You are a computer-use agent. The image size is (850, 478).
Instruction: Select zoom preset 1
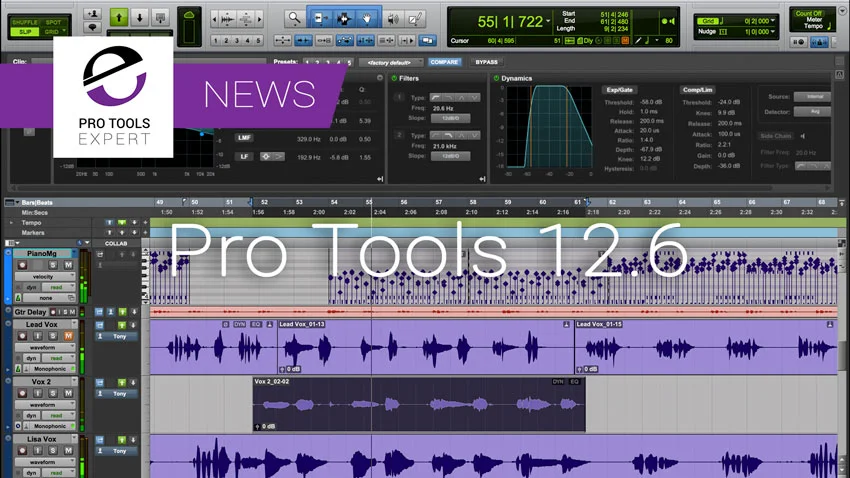pos(216,40)
